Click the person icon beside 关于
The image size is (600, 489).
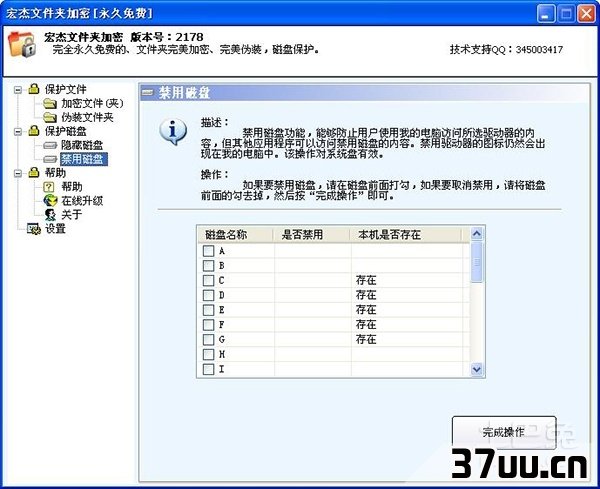pos(50,214)
